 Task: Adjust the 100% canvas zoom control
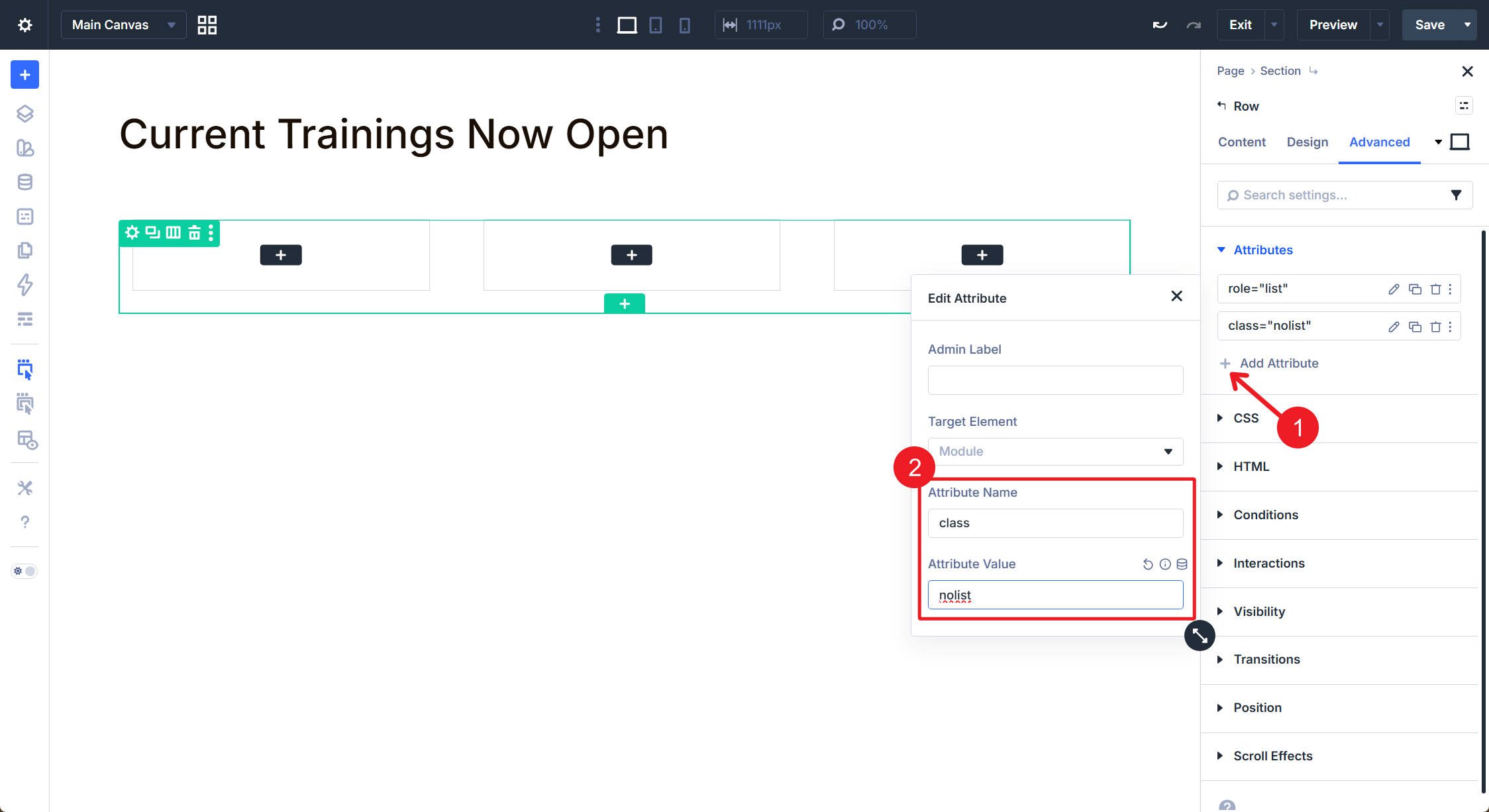870,25
